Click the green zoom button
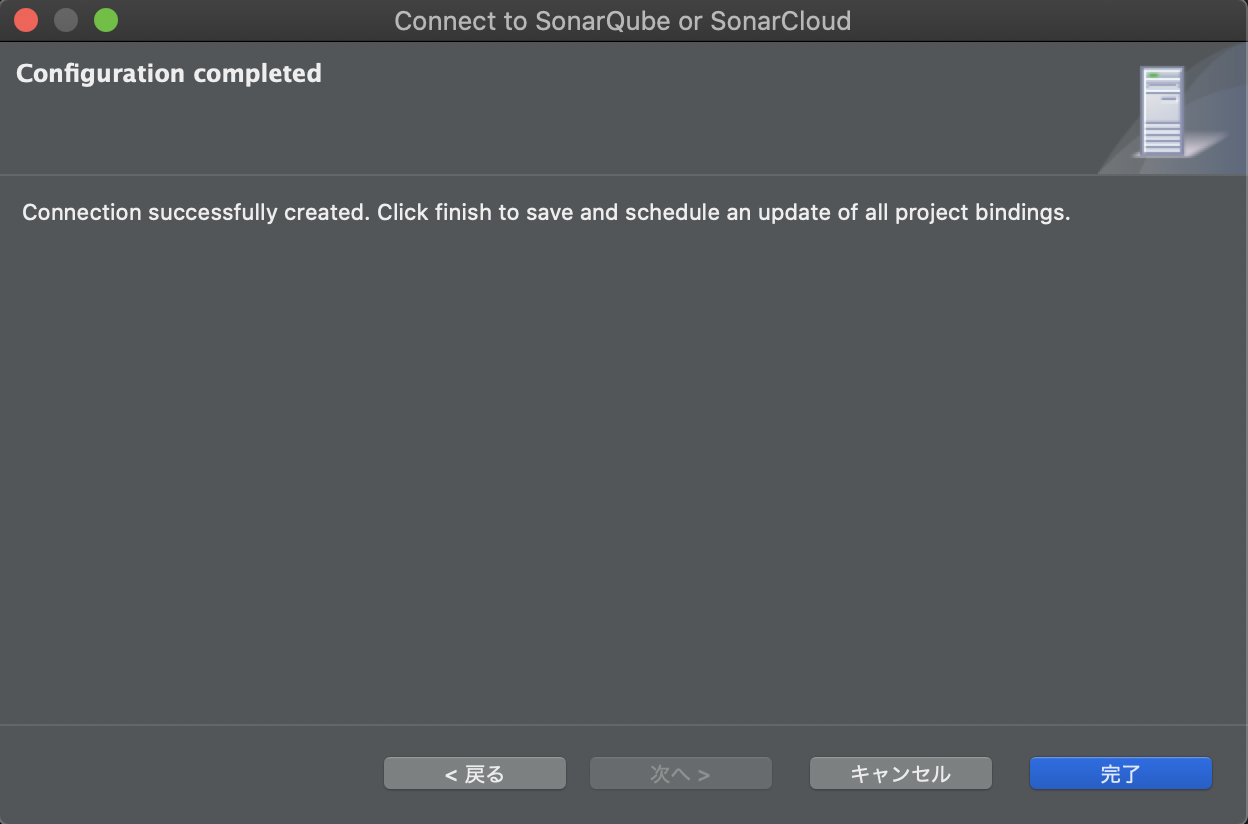1248x824 pixels. pos(105,19)
